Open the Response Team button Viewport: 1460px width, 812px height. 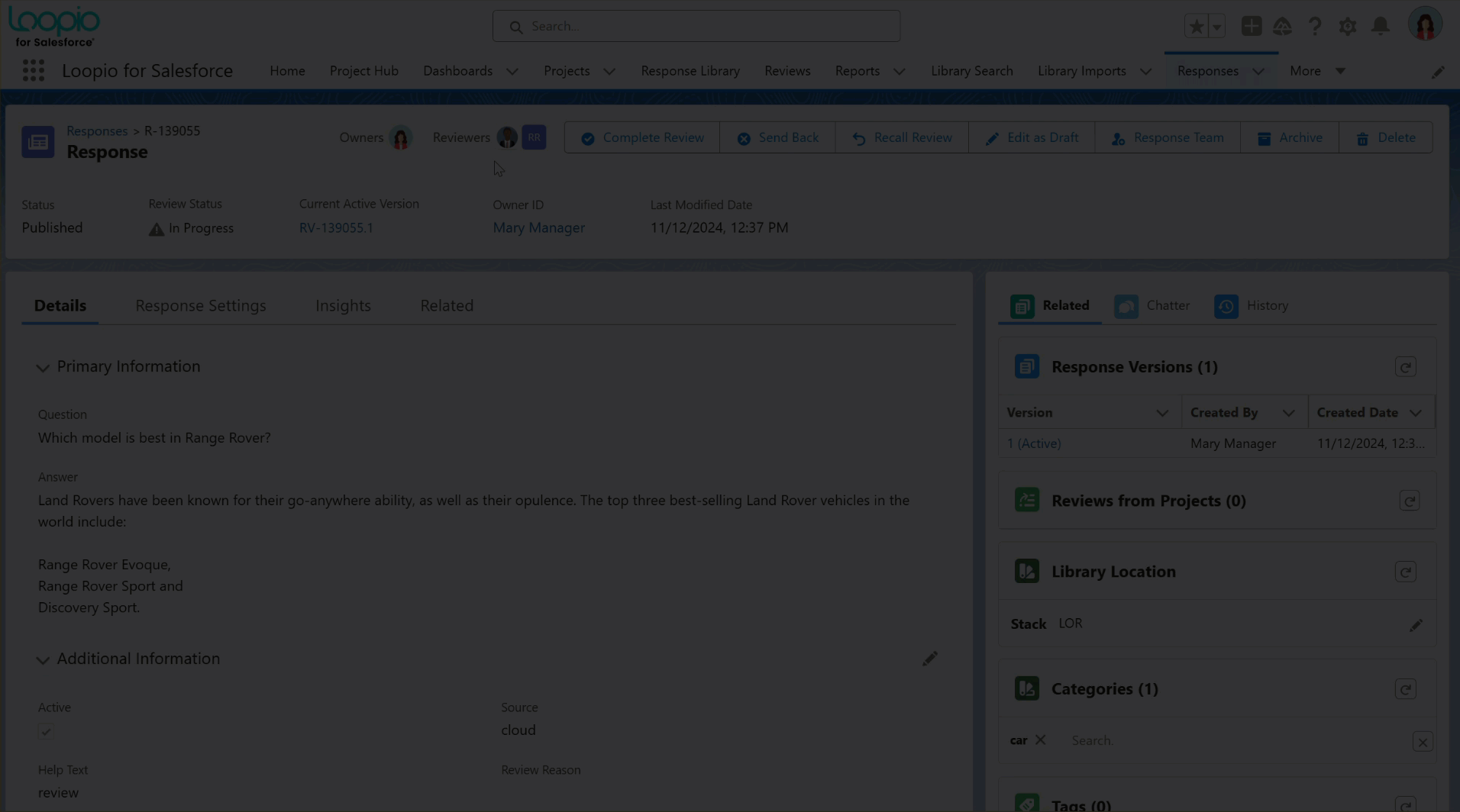coord(1168,138)
